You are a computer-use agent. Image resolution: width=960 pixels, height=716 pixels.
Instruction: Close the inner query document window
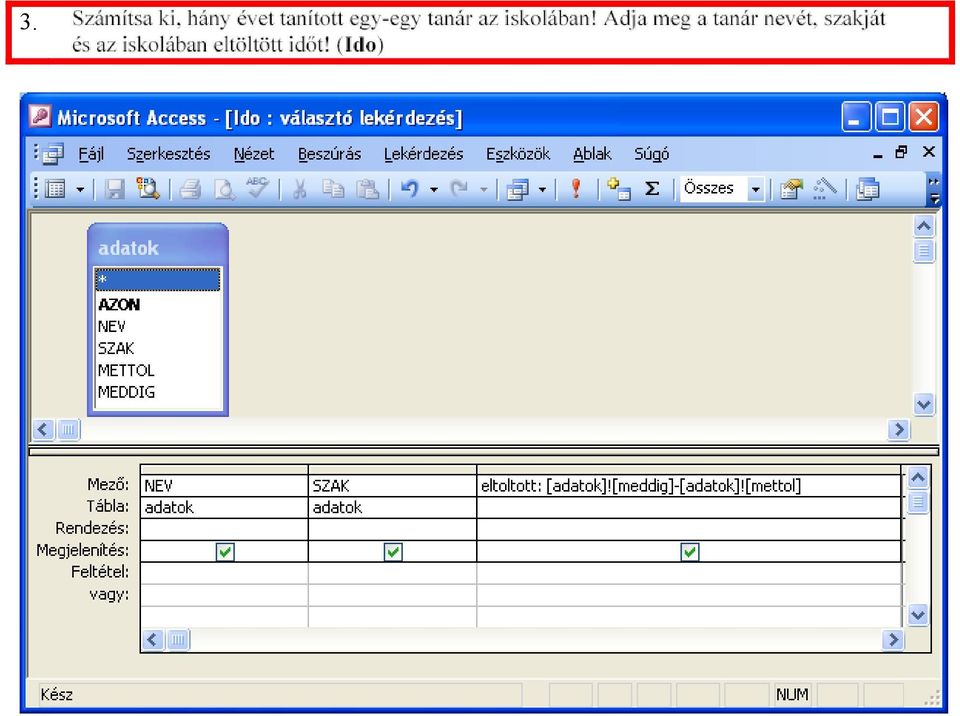click(929, 152)
